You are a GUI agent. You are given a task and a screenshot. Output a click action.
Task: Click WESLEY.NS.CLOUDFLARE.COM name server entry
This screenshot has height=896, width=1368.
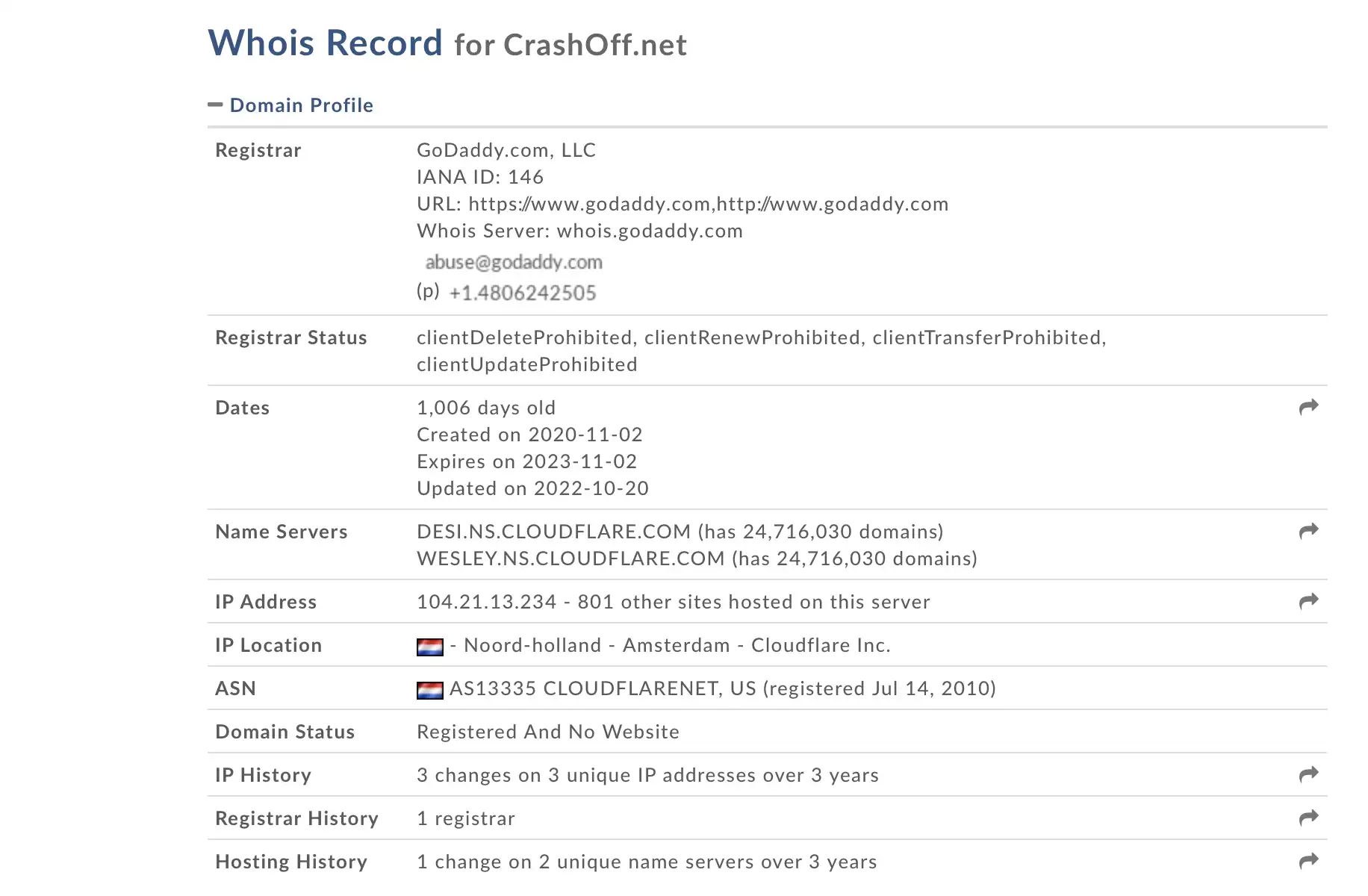point(570,559)
